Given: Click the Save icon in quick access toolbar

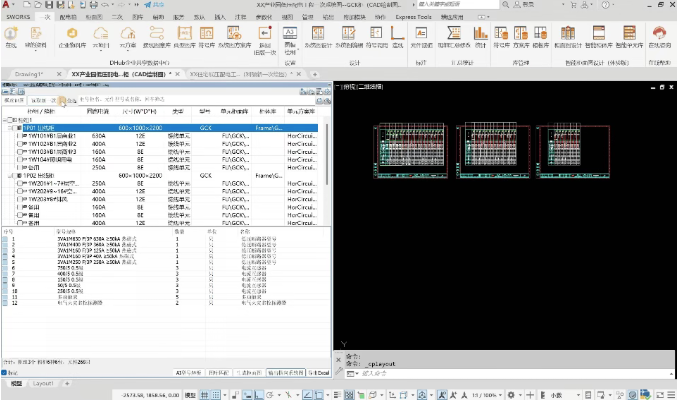Looking at the screenshot, I should 49,5.
